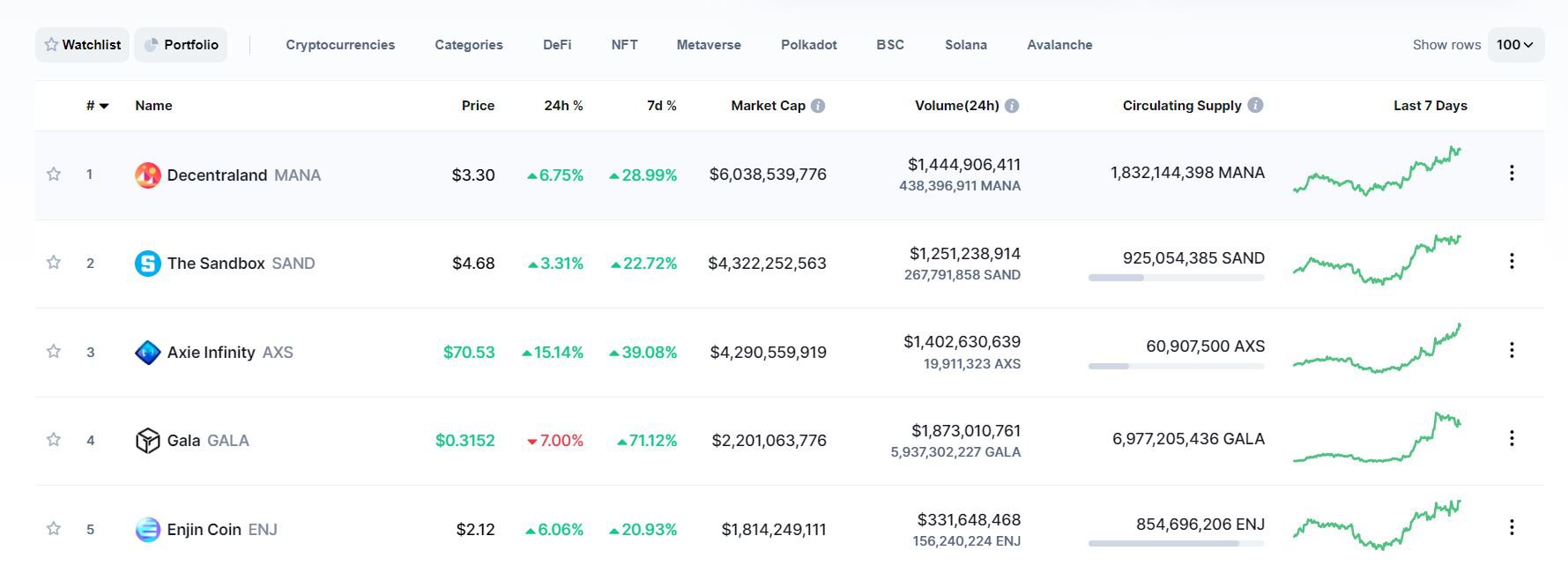Image resolution: width=1568 pixels, height=573 pixels.
Task: Sort by rank using # column arrow
Action: 104,106
